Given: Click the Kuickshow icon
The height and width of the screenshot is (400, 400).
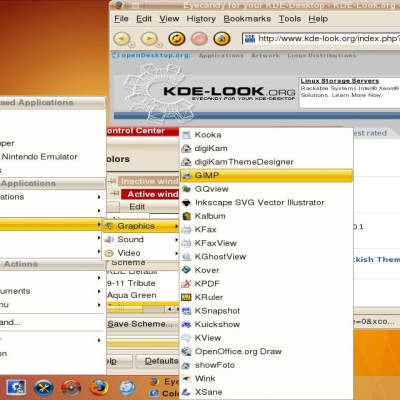Looking at the screenshot, I should click(186, 324).
